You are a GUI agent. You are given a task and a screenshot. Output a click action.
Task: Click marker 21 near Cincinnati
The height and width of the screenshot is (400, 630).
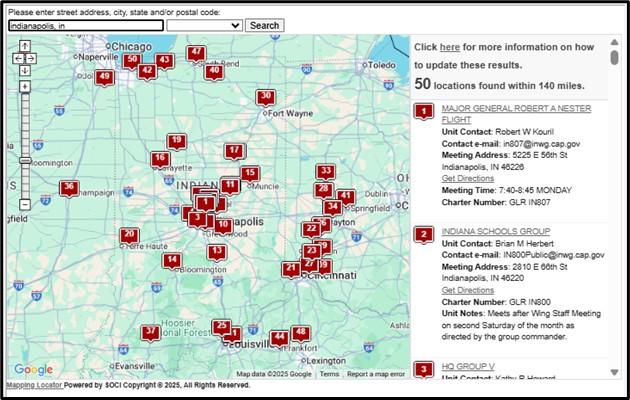pyautogui.click(x=291, y=269)
